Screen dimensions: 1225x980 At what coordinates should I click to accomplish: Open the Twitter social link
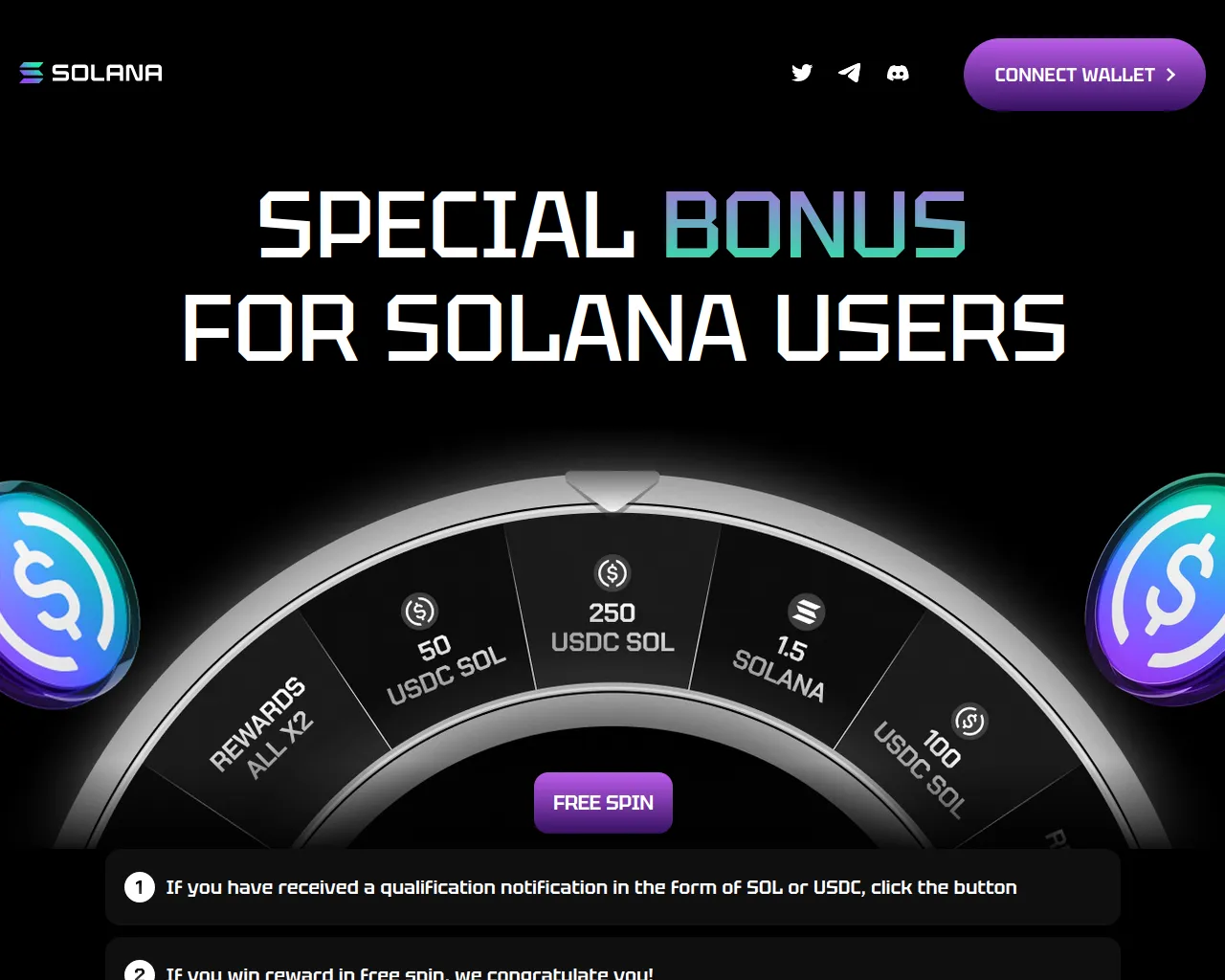(x=802, y=73)
